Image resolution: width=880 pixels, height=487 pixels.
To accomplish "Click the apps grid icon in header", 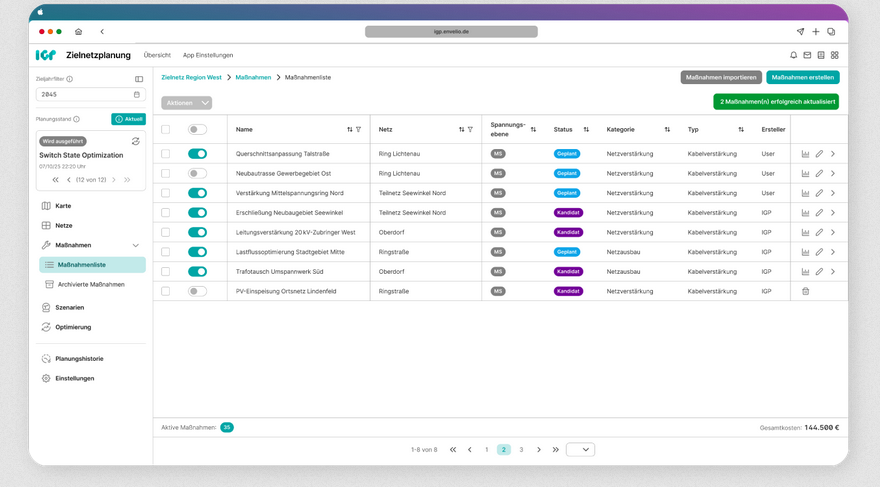I will 835,55.
